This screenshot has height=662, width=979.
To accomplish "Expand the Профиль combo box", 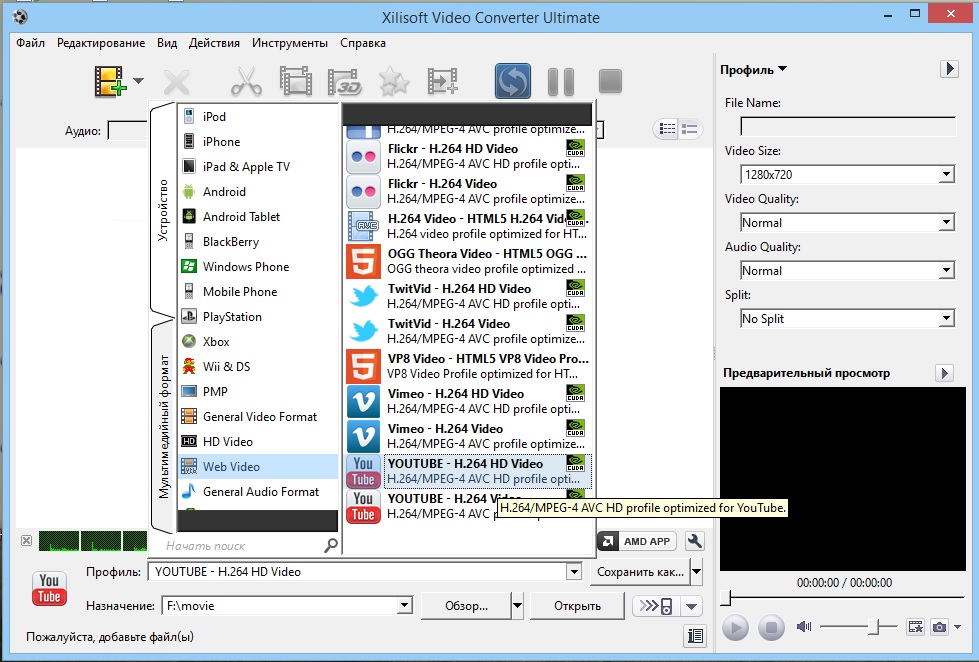I will pos(574,571).
